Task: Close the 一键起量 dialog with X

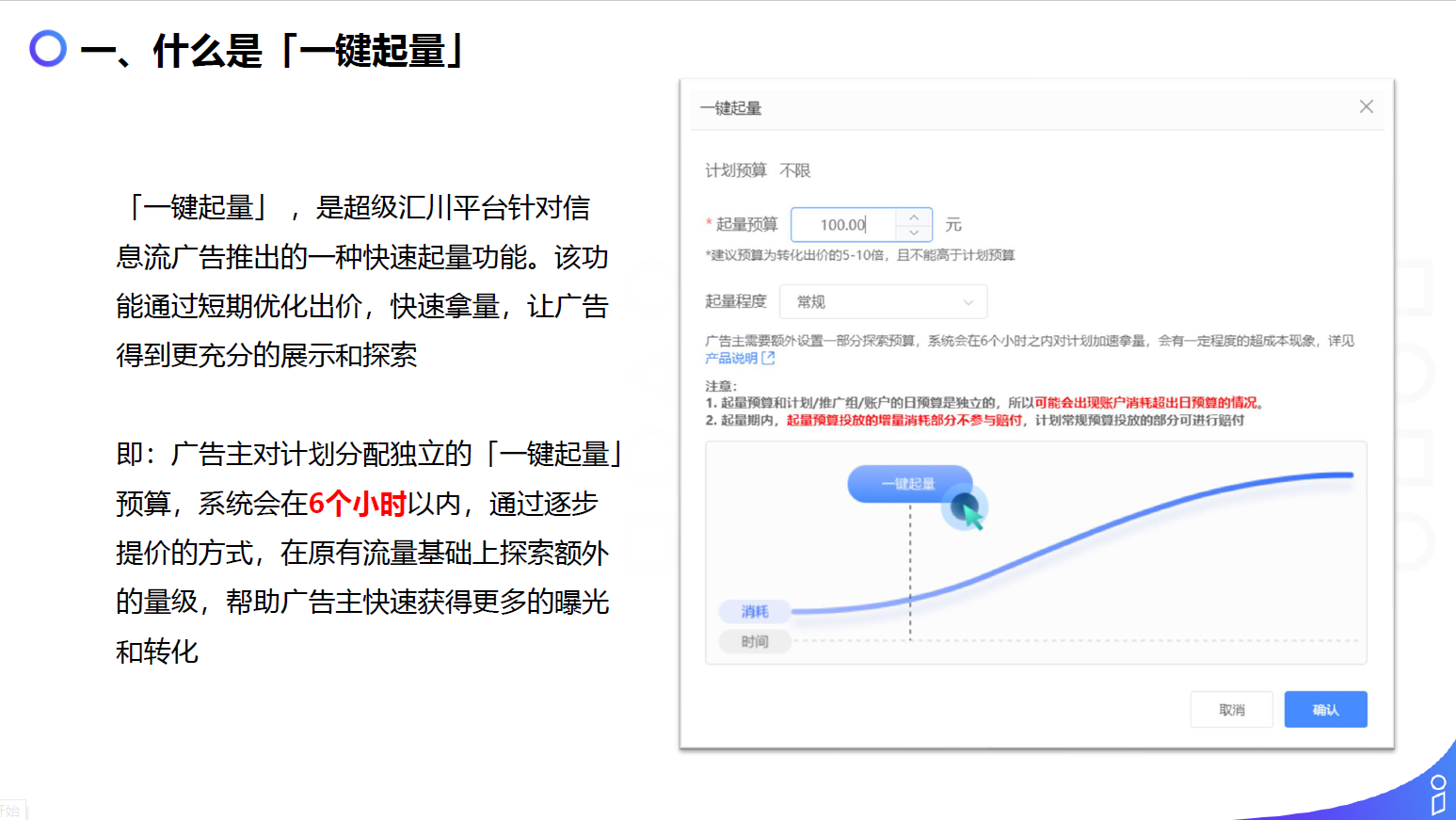Action: (1366, 107)
